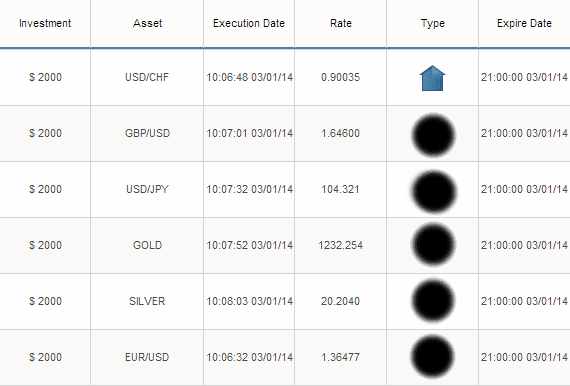Sort by Asset column header

click(x=147, y=23)
